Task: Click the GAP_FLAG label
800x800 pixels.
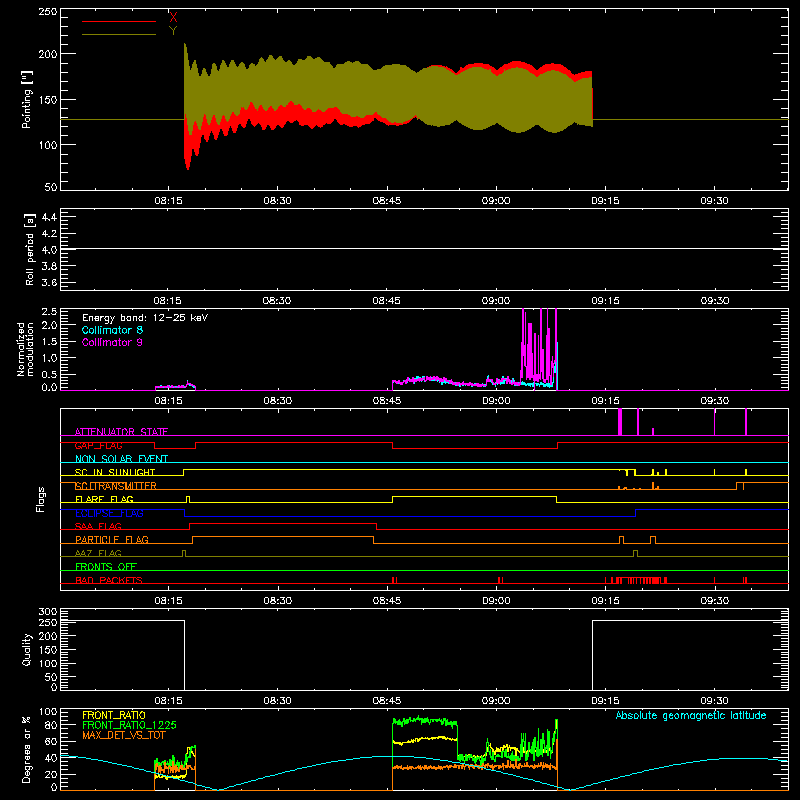Action: [98, 445]
